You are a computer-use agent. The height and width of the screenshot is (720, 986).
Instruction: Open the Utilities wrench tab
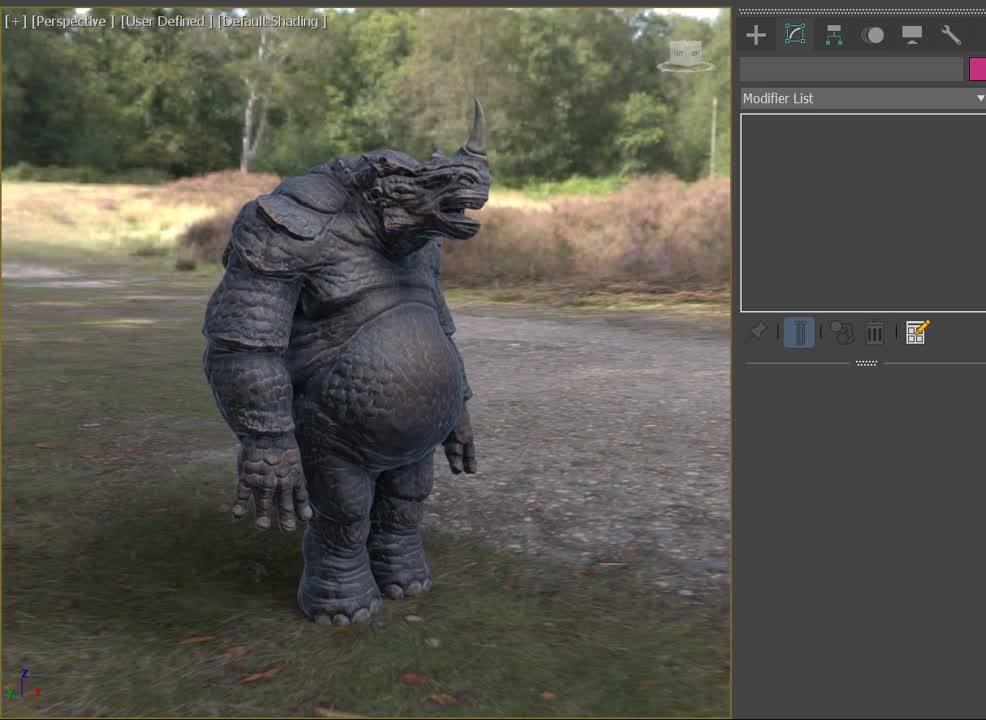[951, 35]
